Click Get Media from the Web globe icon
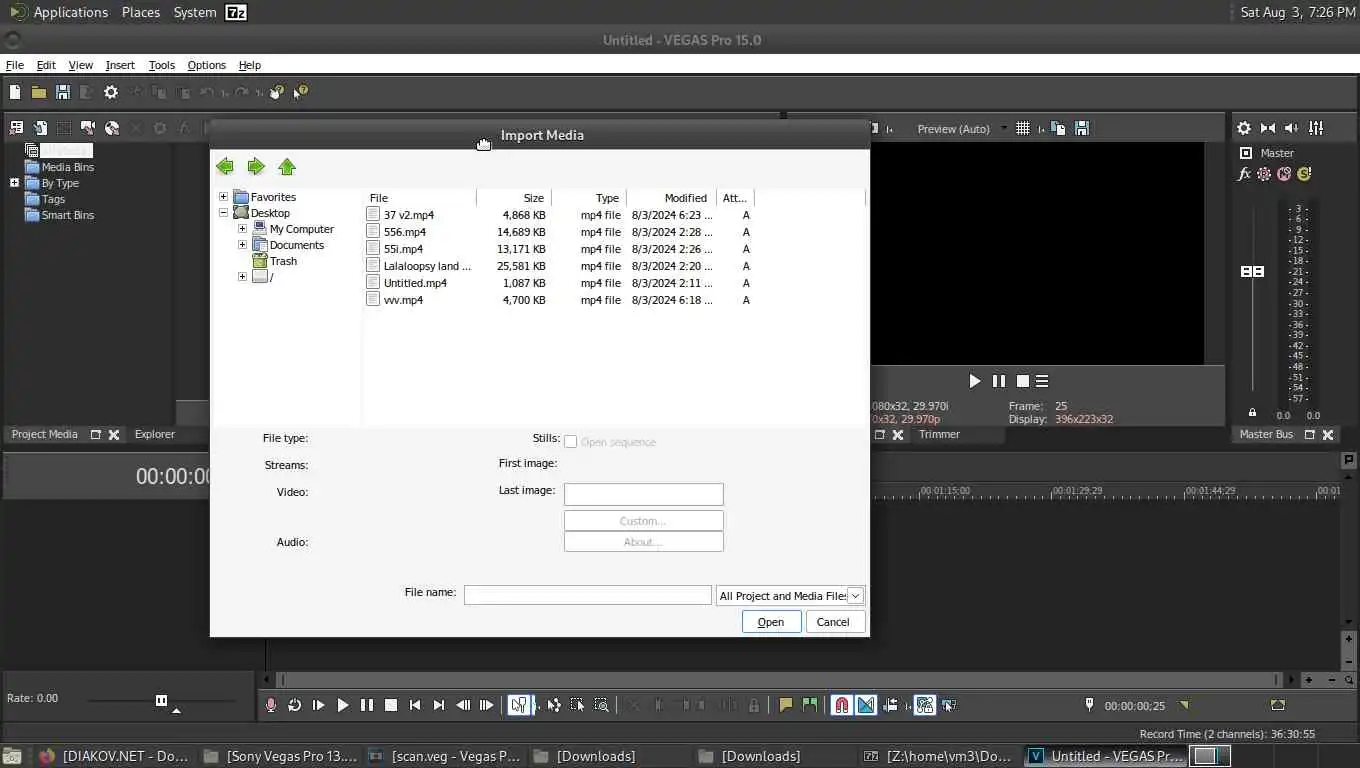1360x768 pixels. [x=112, y=128]
